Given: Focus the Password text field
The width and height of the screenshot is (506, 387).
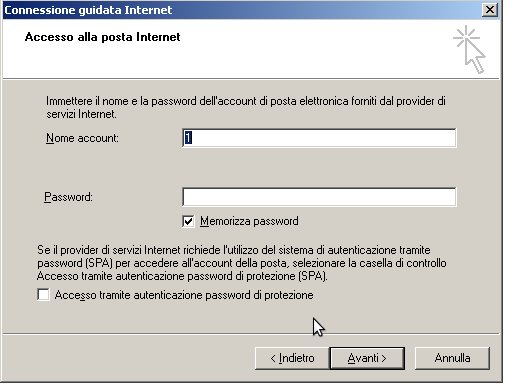Looking at the screenshot, I should tap(319, 197).
